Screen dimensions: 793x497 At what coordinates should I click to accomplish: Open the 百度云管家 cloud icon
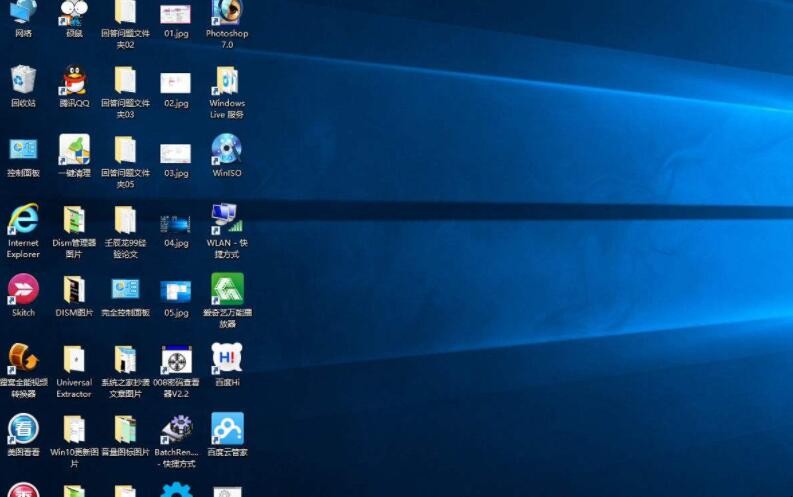click(227, 429)
